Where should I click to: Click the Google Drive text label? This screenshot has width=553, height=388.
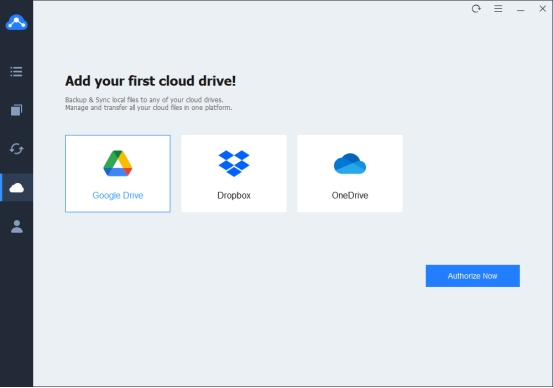[118, 195]
